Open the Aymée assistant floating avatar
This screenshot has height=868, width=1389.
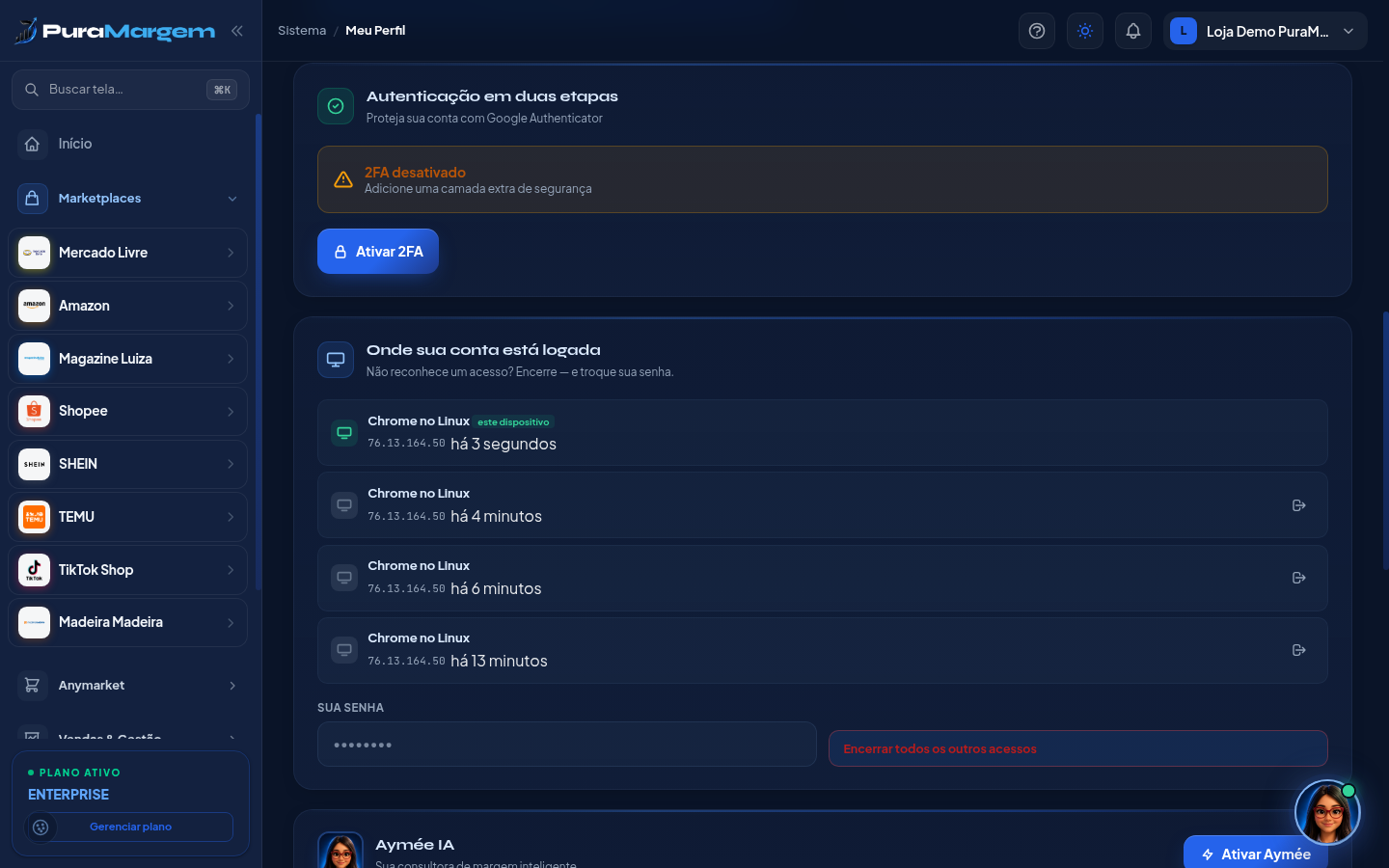(x=1327, y=813)
